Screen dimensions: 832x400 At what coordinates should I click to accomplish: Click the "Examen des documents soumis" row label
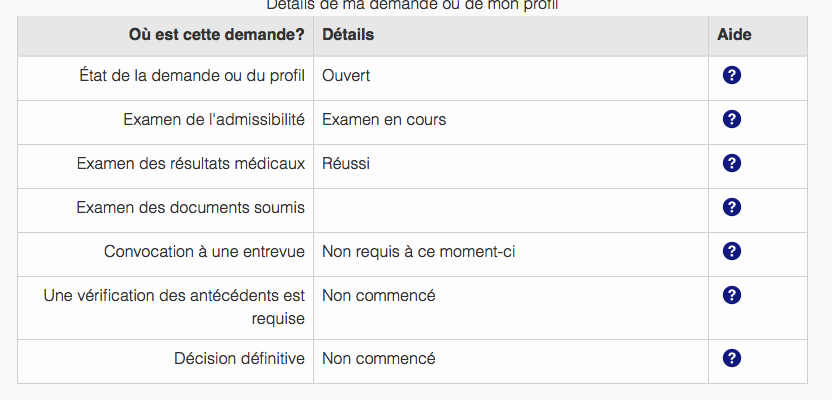click(190, 207)
